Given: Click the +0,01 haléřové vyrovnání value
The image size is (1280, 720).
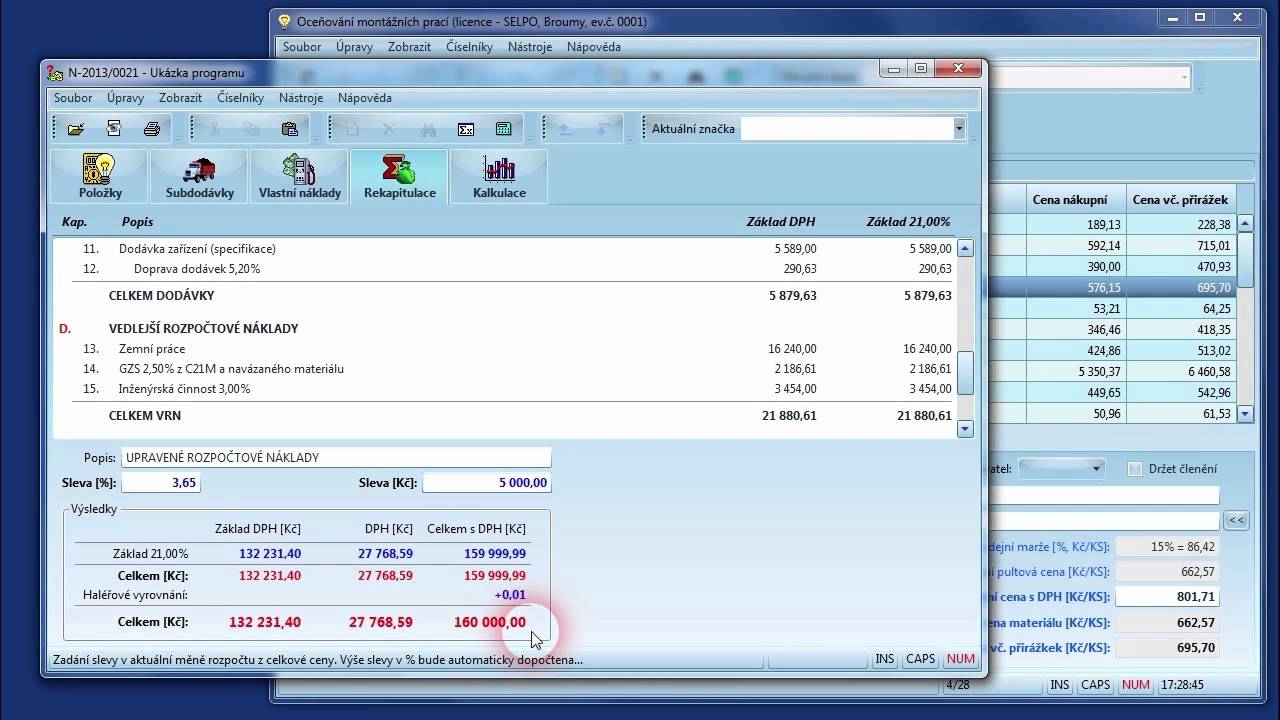Looking at the screenshot, I should (x=510, y=595).
